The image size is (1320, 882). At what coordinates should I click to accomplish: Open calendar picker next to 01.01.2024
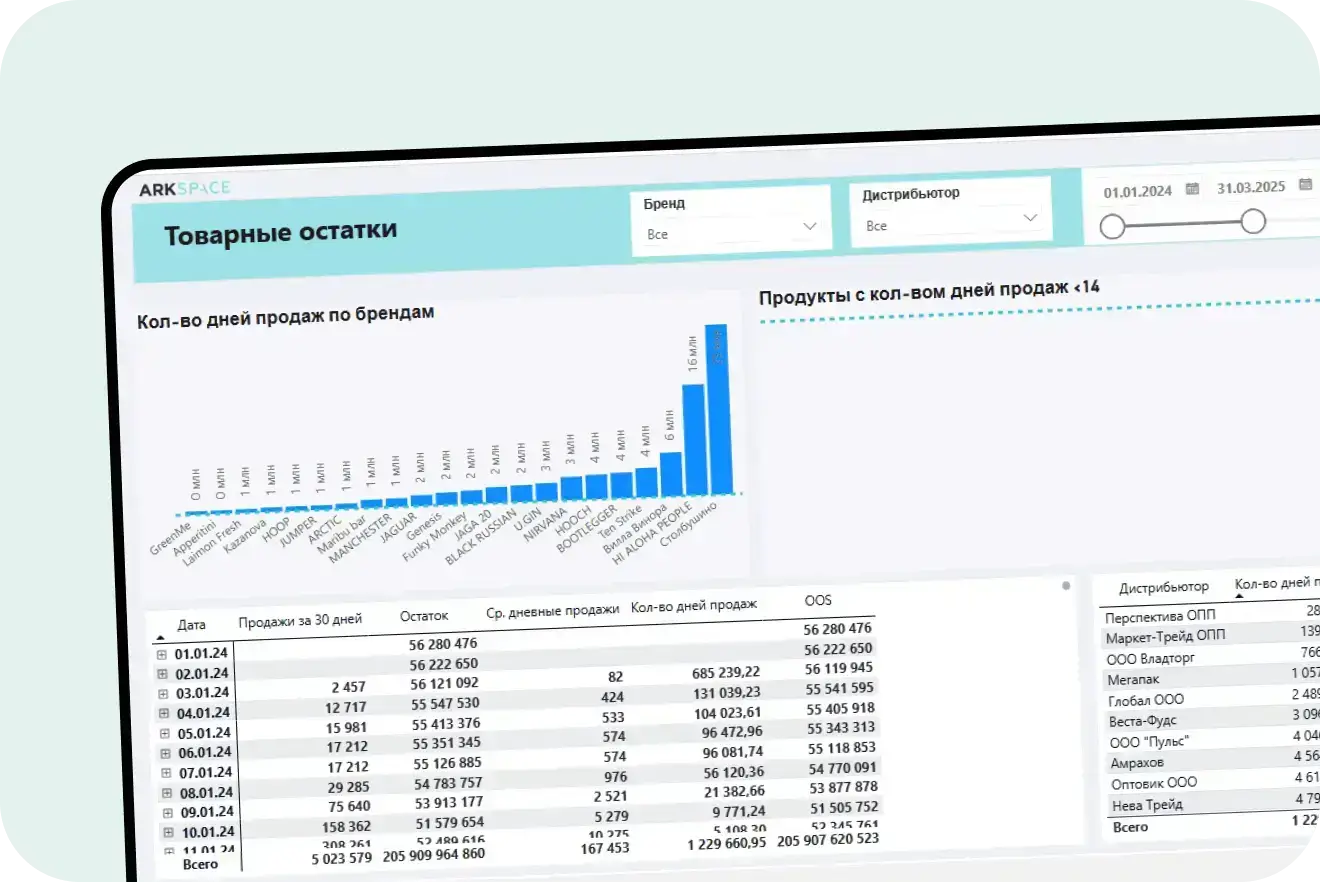pos(1192,188)
